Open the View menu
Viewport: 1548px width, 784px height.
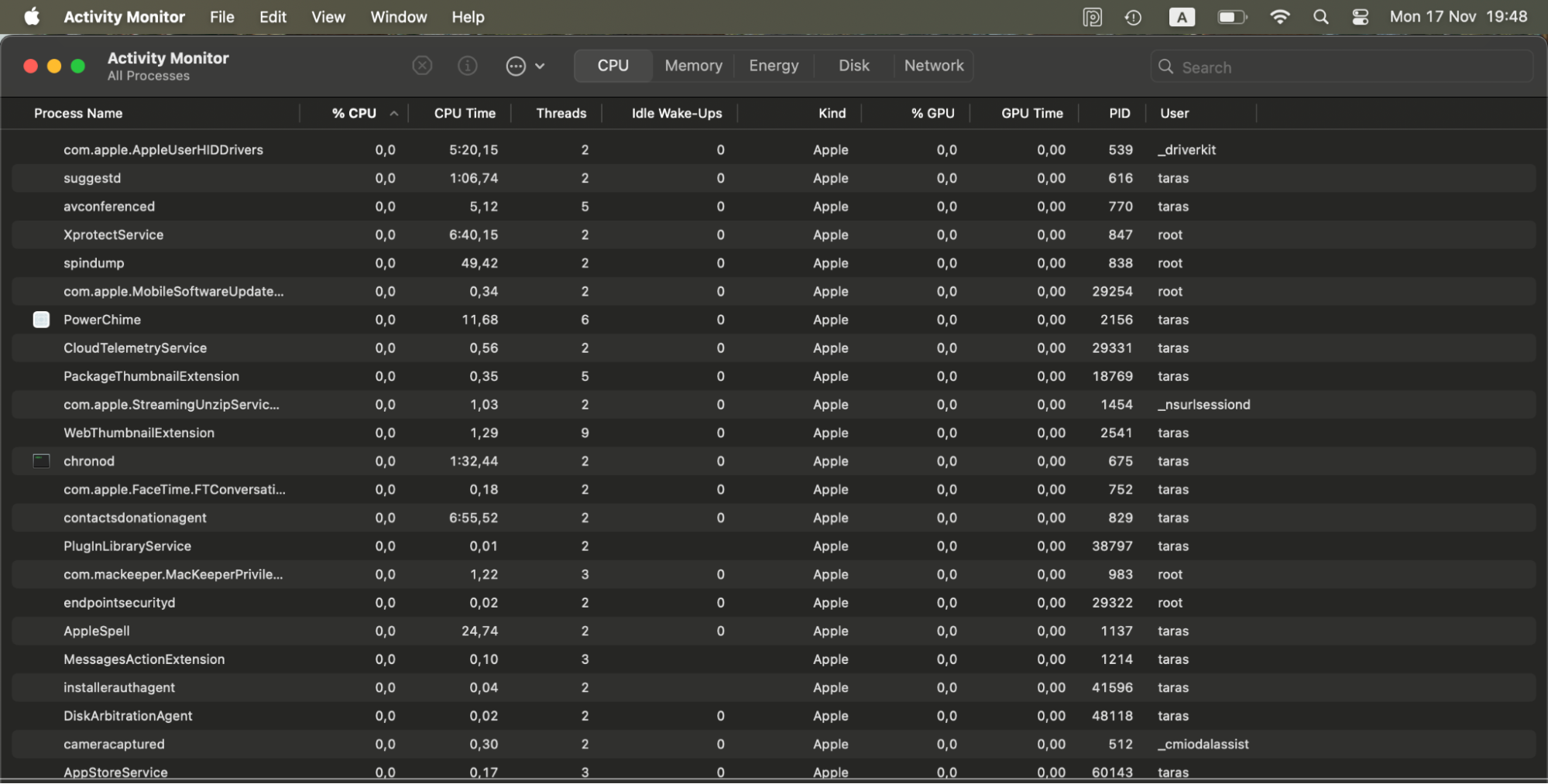tap(328, 16)
